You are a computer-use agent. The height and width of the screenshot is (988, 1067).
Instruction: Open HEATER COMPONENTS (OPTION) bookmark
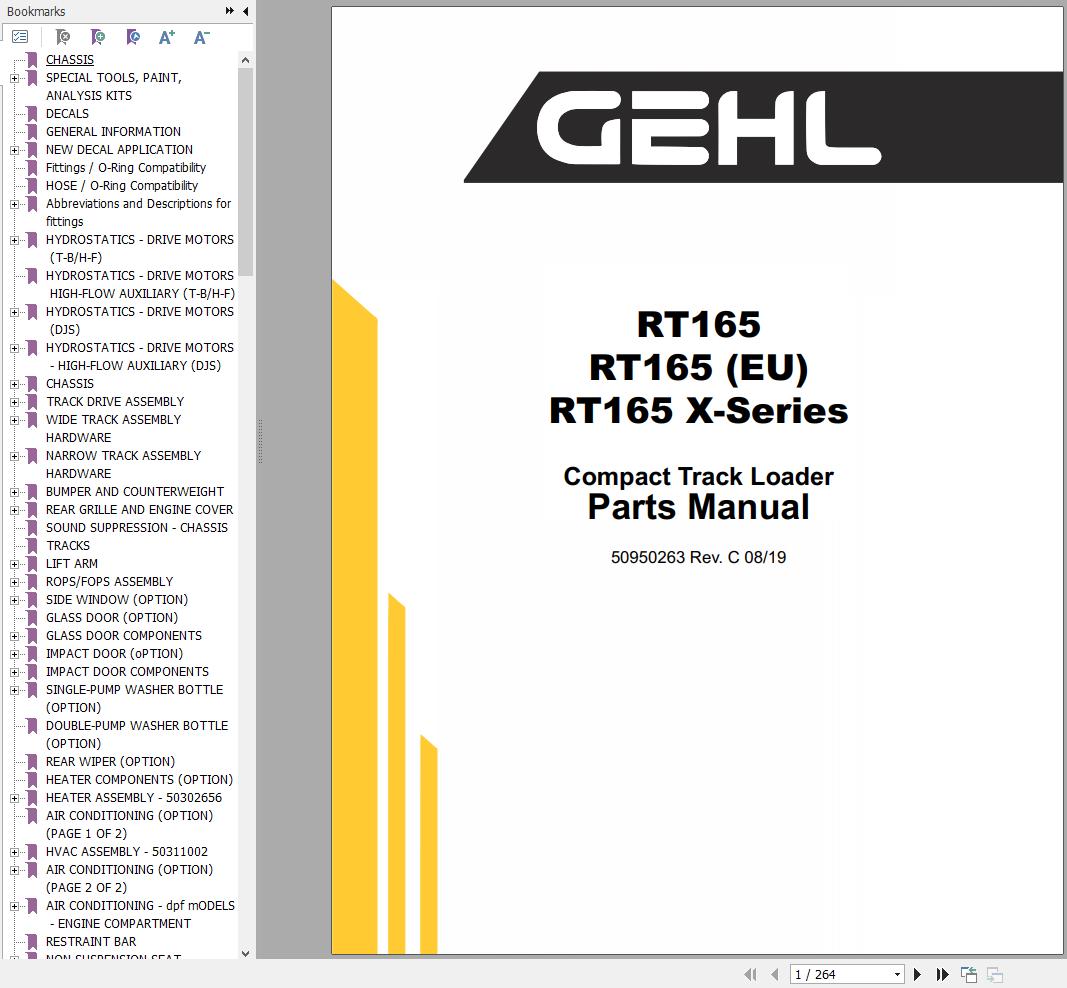pyautogui.click(x=139, y=779)
